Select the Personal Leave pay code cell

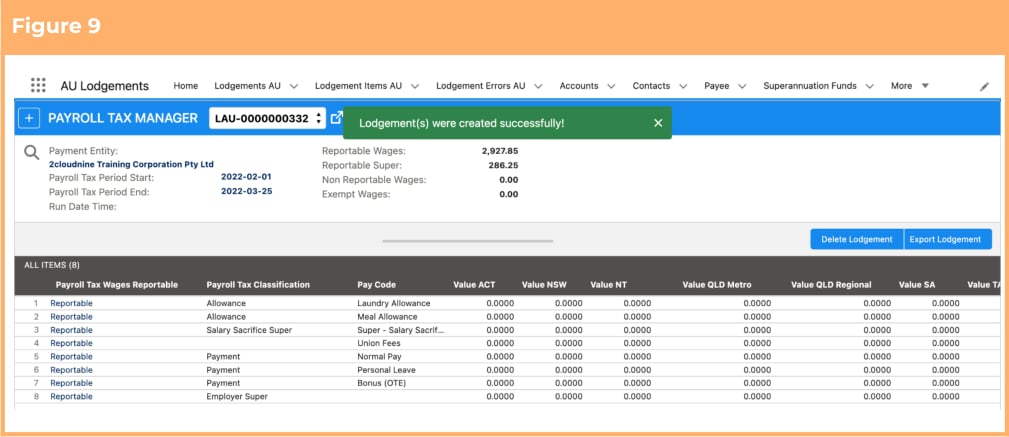pos(386,370)
